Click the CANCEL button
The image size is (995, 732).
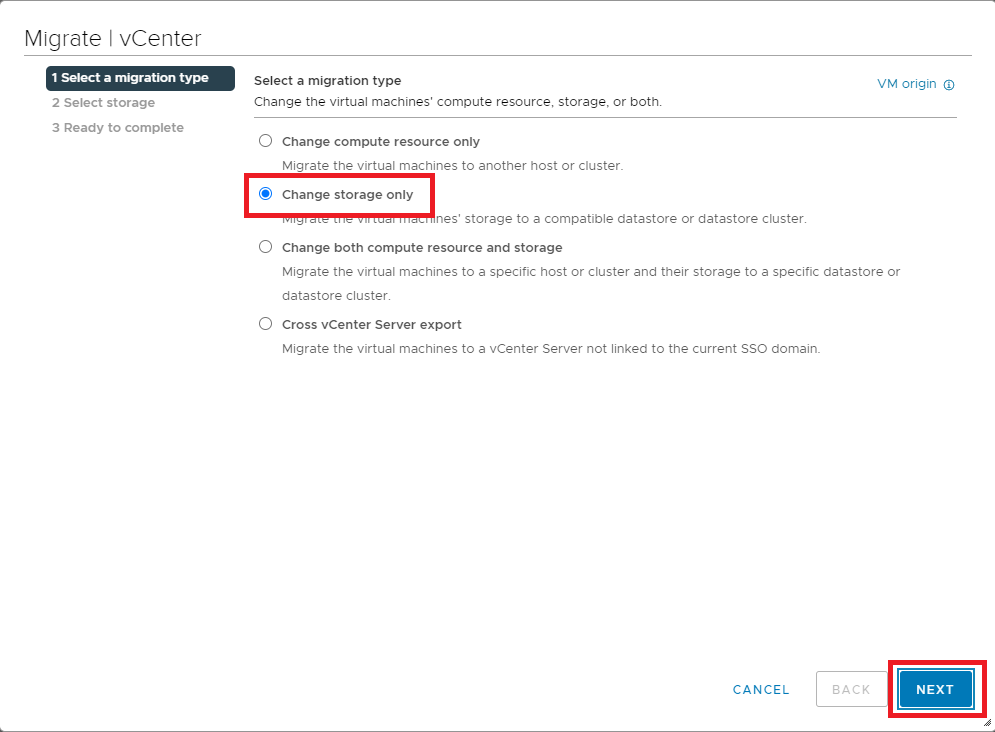click(761, 689)
